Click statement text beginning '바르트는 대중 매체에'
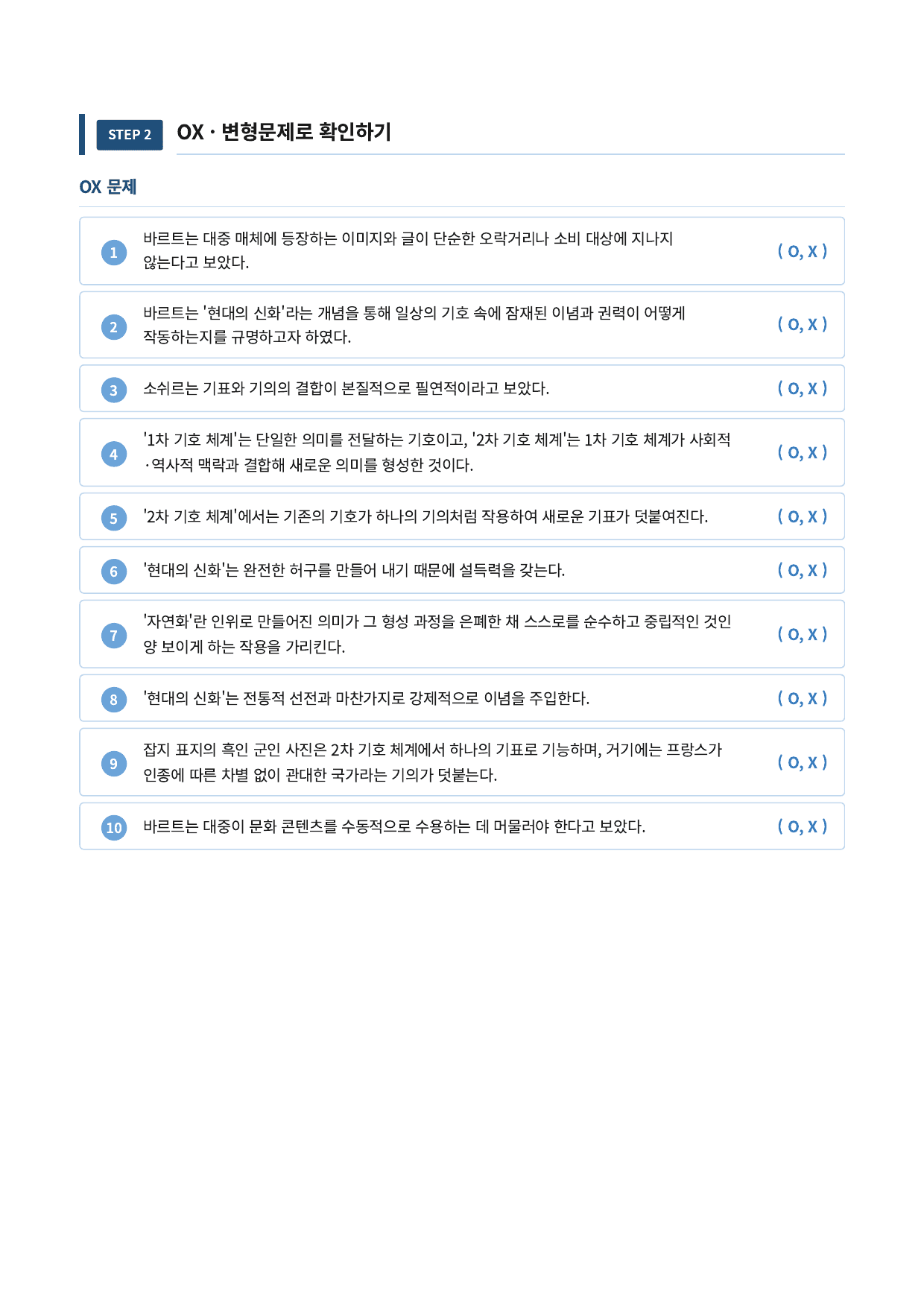 pyautogui.click(x=408, y=250)
